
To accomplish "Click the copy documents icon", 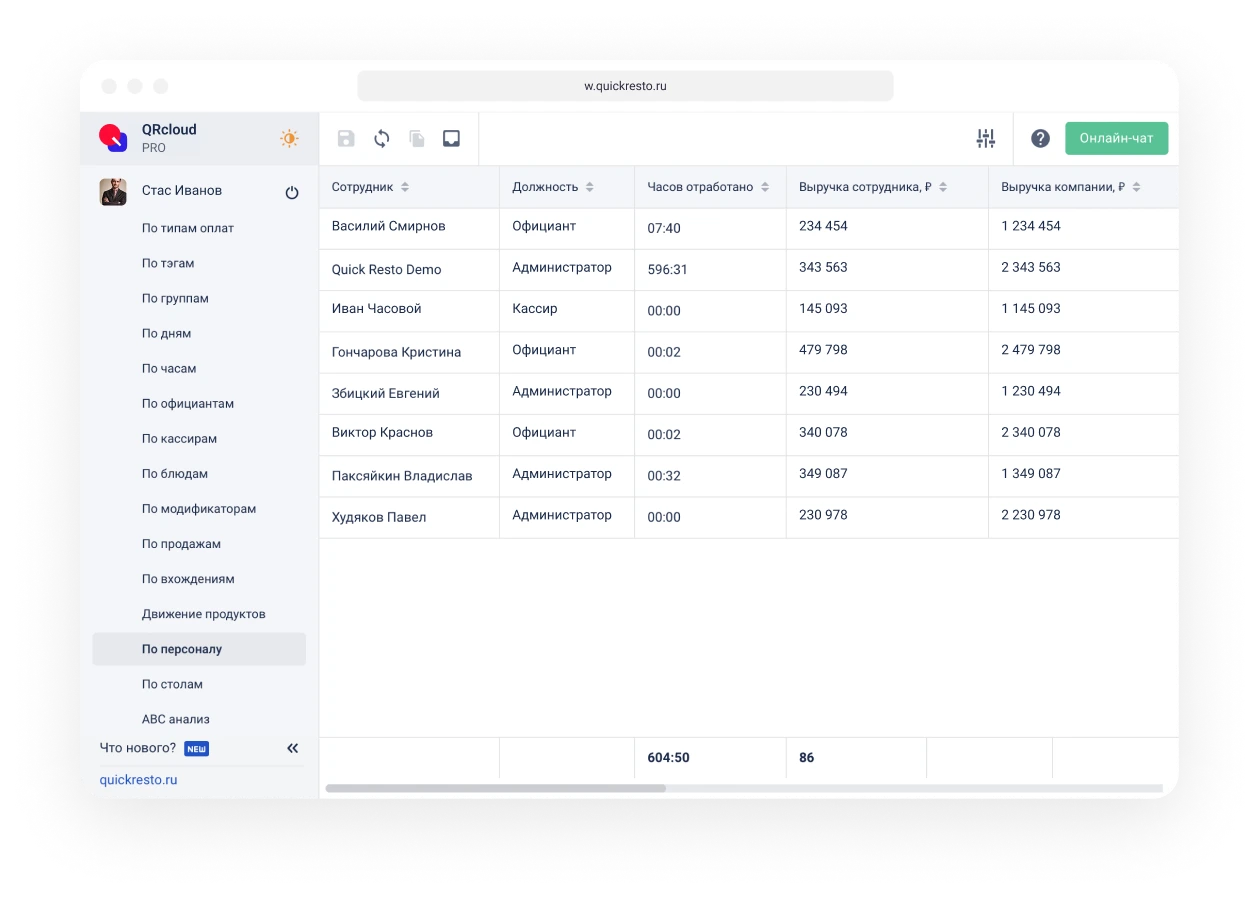I will [x=417, y=139].
